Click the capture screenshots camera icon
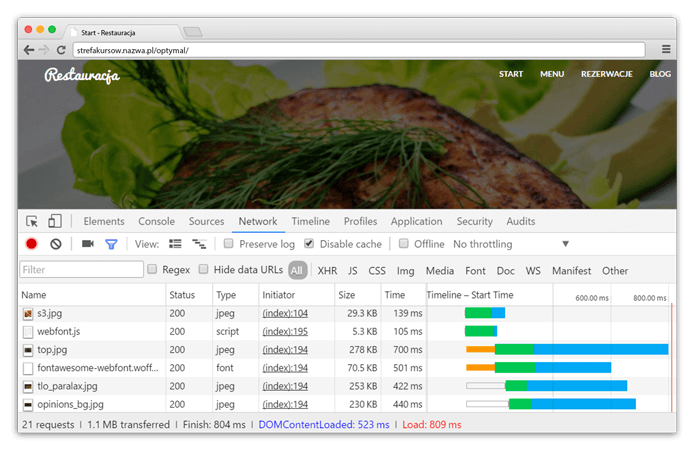 88,244
